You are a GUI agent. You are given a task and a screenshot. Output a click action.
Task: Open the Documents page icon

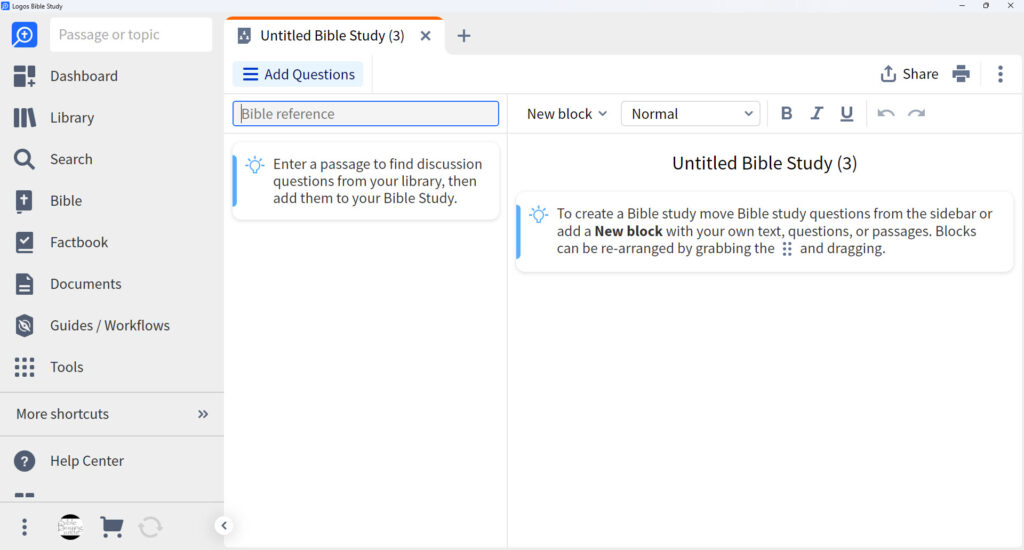tap(24, 284)
